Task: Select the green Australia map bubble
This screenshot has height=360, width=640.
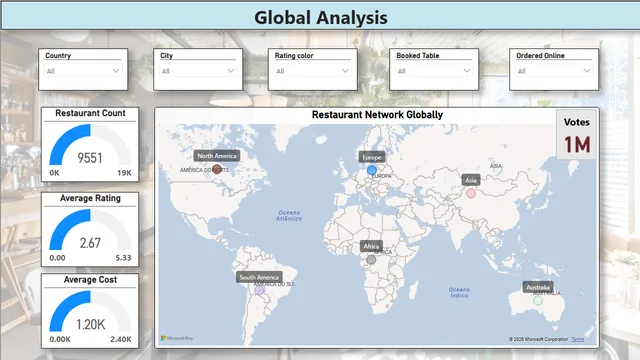Action: point(538,300)
